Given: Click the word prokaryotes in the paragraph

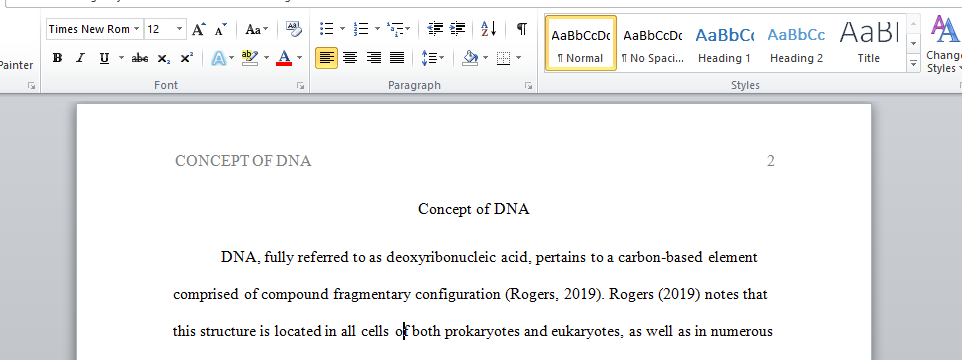Looking at the screenshot, I should [482, 332].
